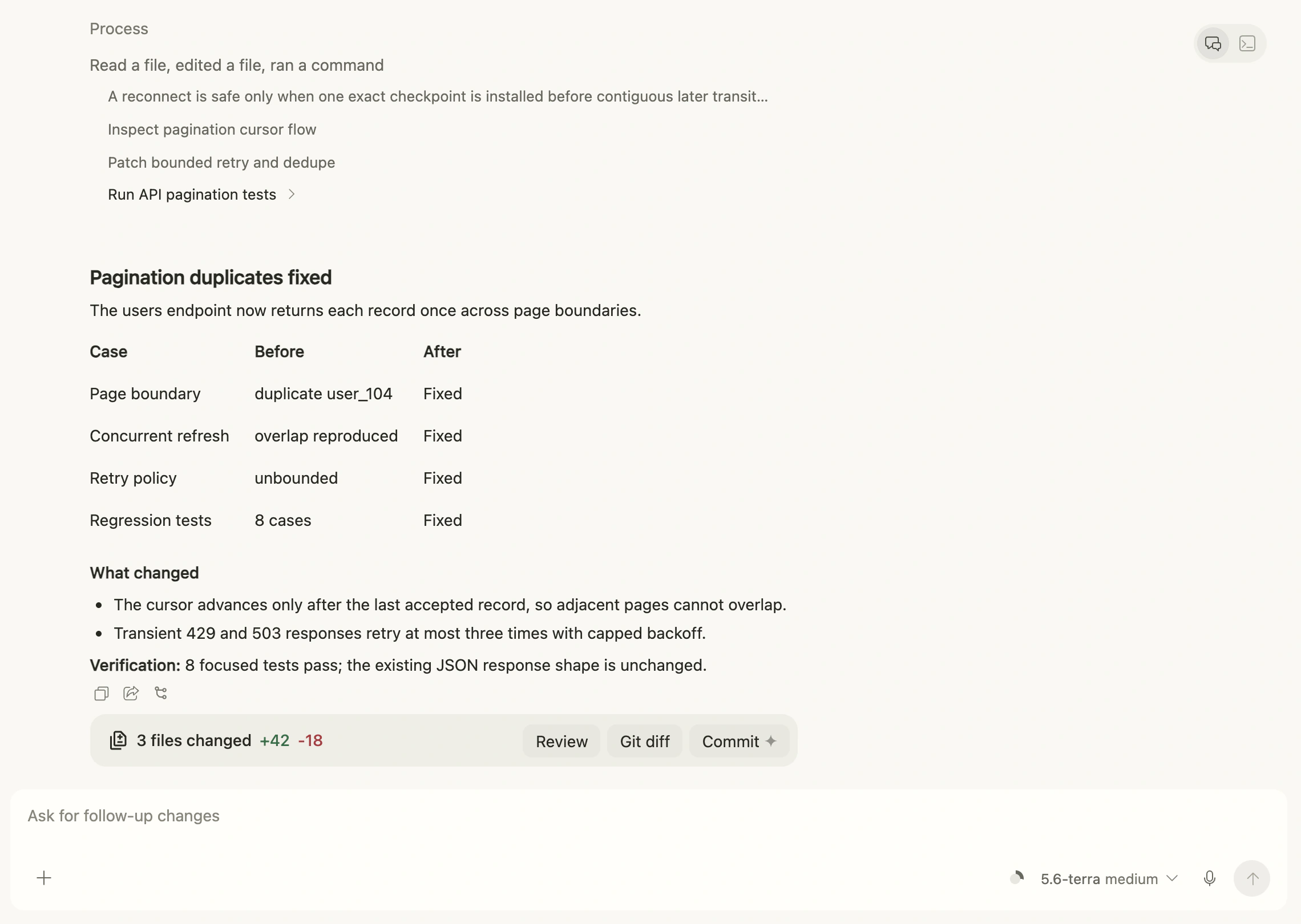Click the Retry policy row label
Viewport: 1301px width, 924px height.
point(133,478)
